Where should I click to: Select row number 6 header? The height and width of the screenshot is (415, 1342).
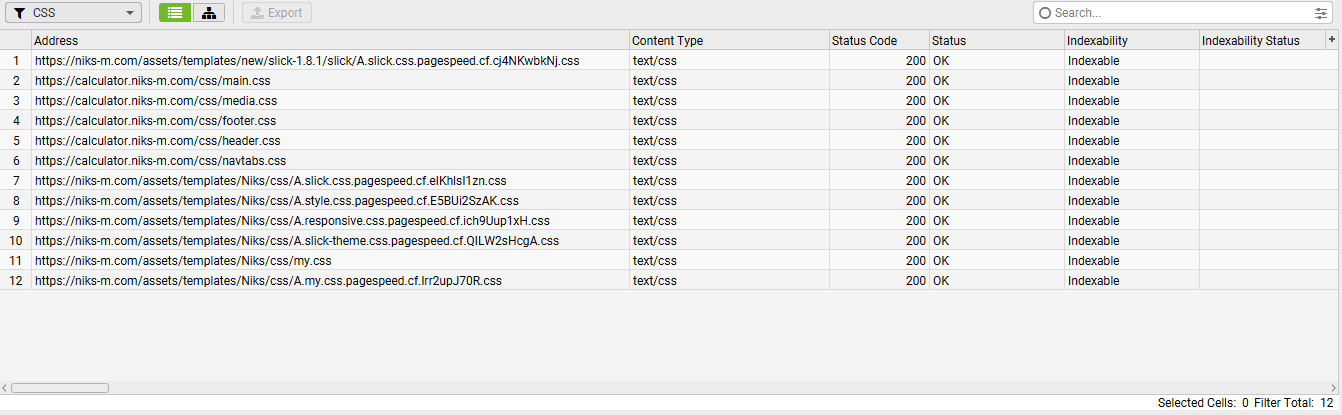pos(15,161)
